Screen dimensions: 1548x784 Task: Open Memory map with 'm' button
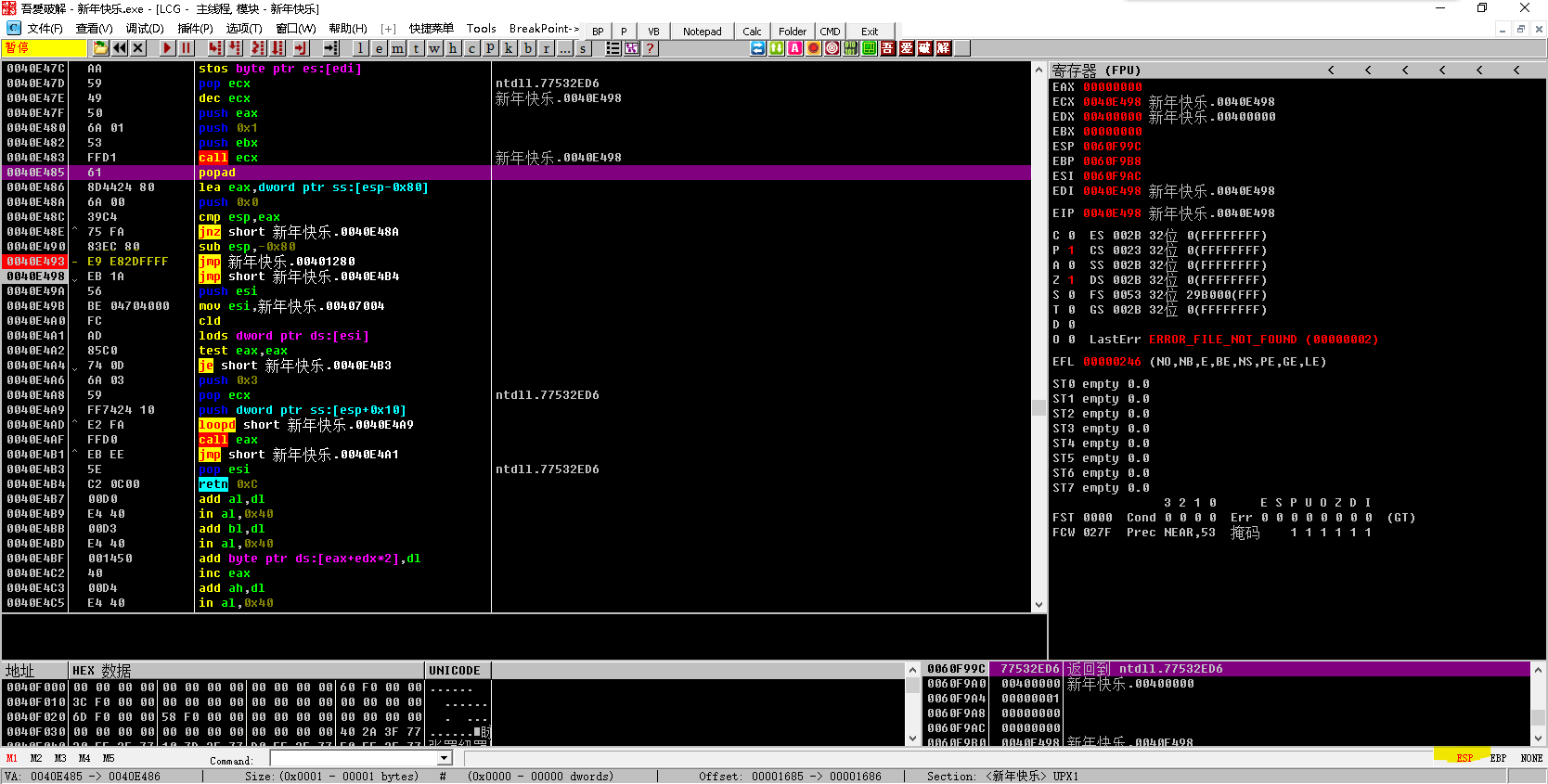pos(397,48)
